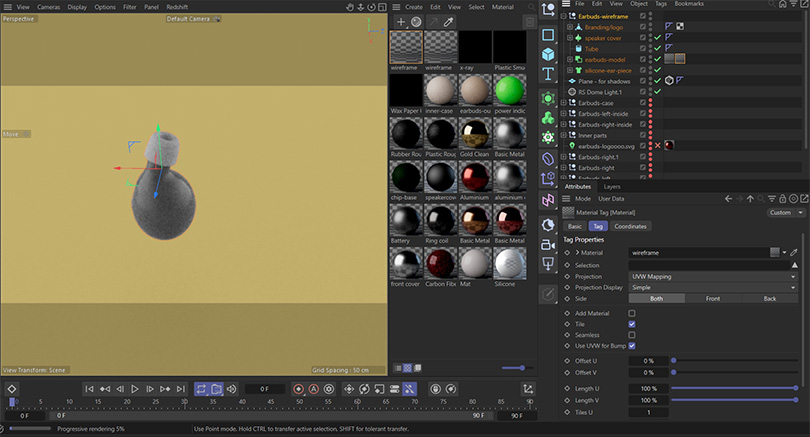Uncheck the Tile checkbox
The height and width of the screenshot is (437, 810).
pyautogui.click(x=631, y=324)
